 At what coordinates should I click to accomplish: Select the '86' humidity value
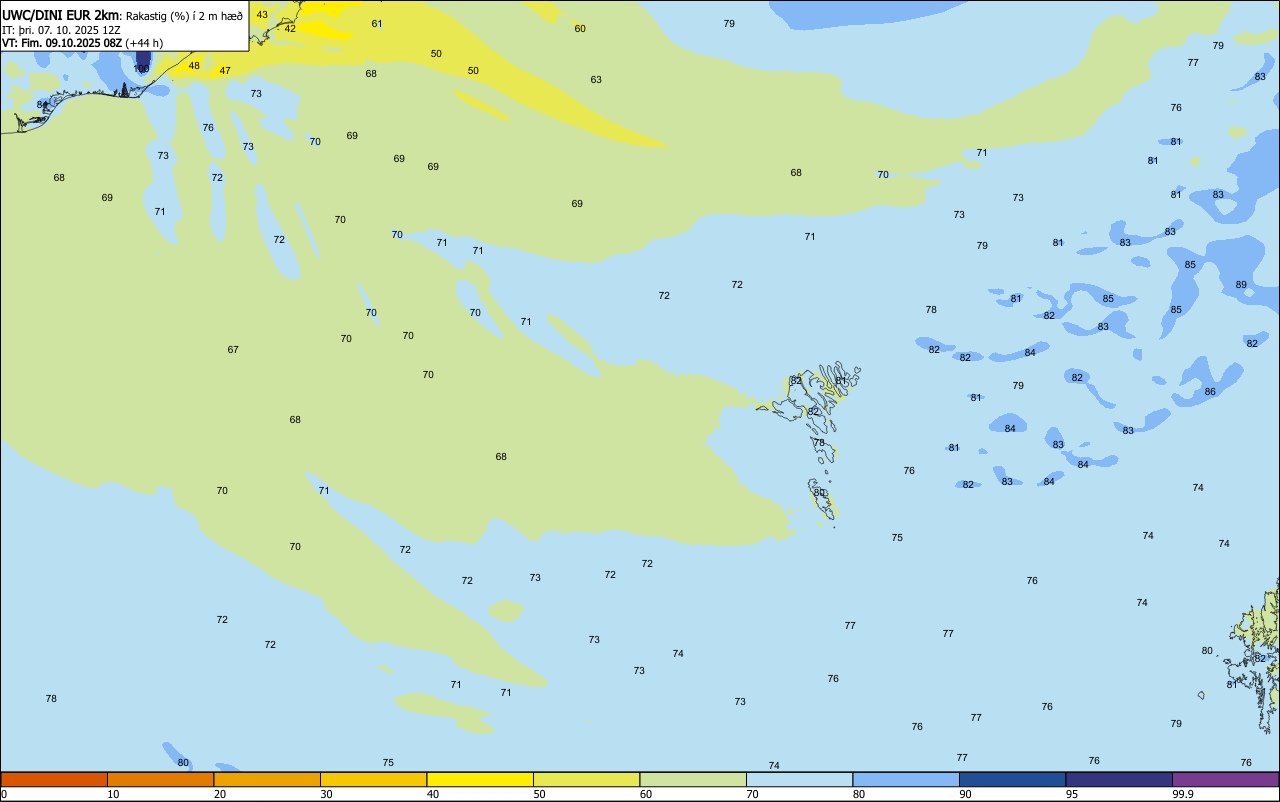pos(1210,392)
